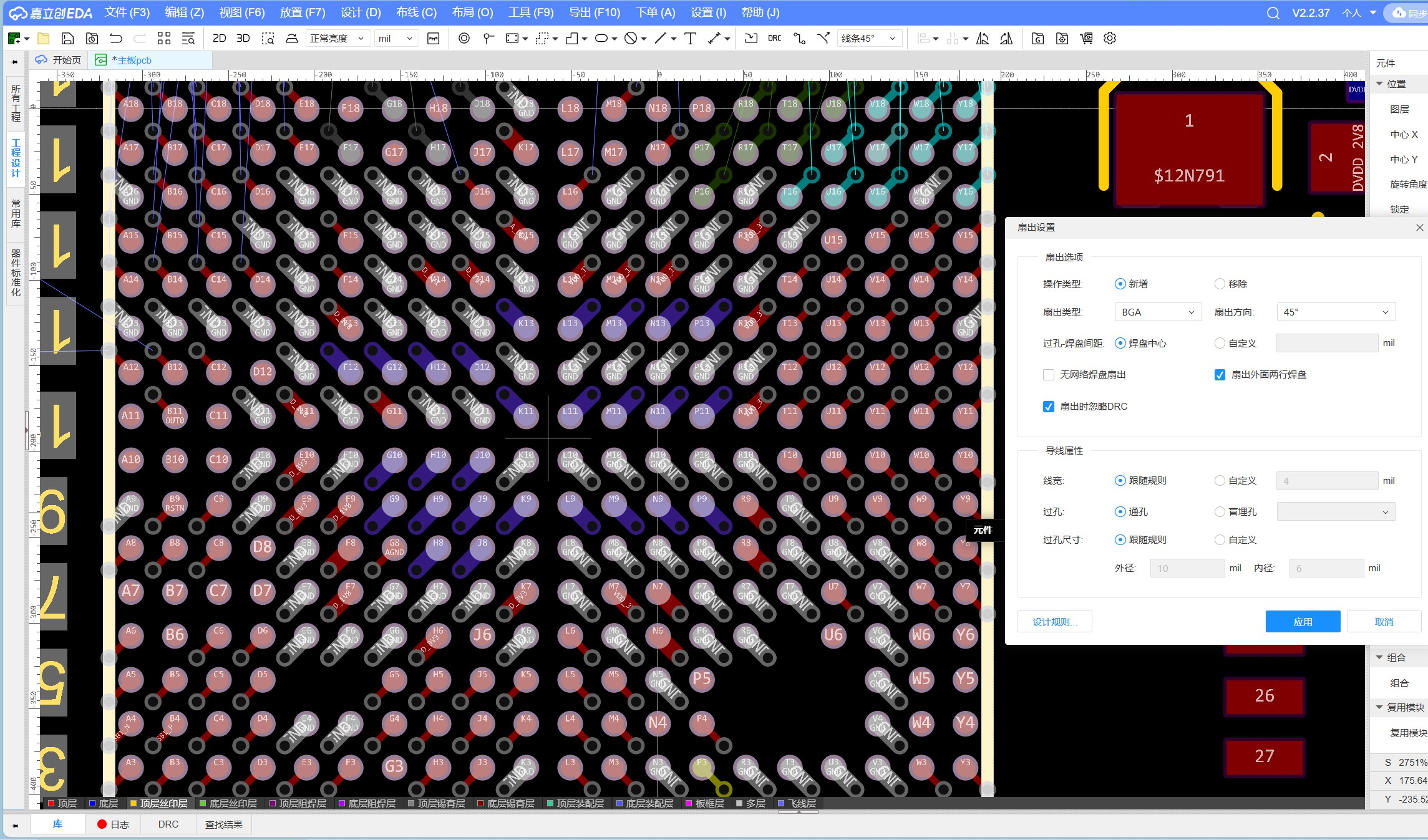Open the 扇出方向 45° dropdown
This screenshot has width=1428, height=840.
pos(1335,312)
